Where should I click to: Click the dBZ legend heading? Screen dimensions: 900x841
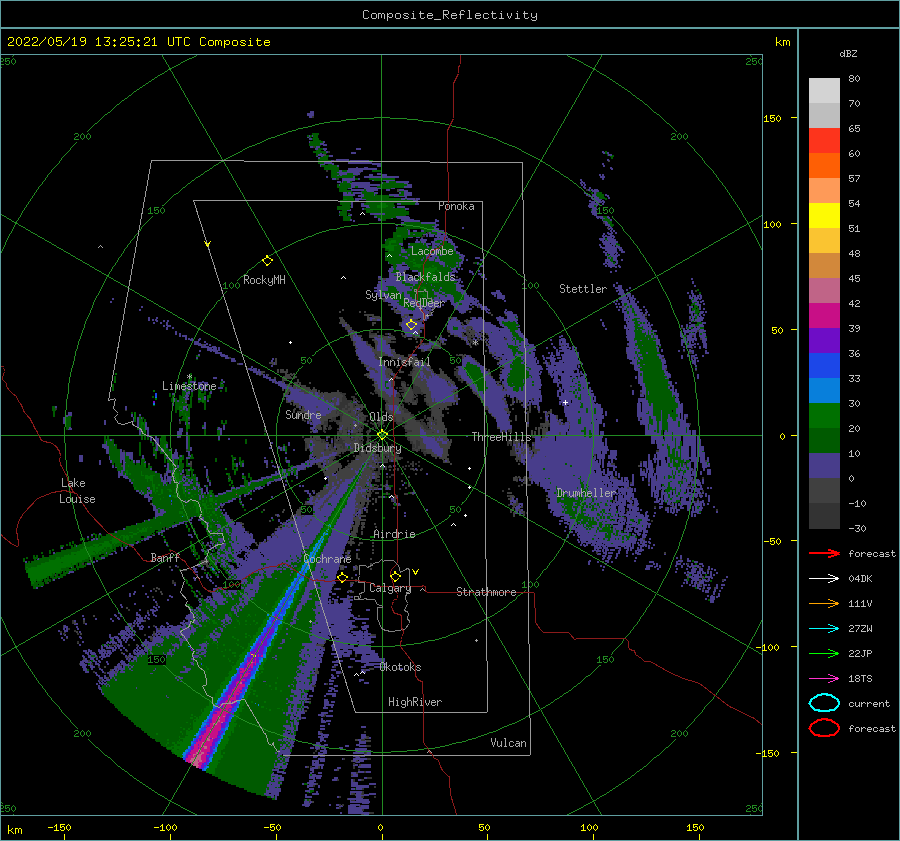point(848,53)
